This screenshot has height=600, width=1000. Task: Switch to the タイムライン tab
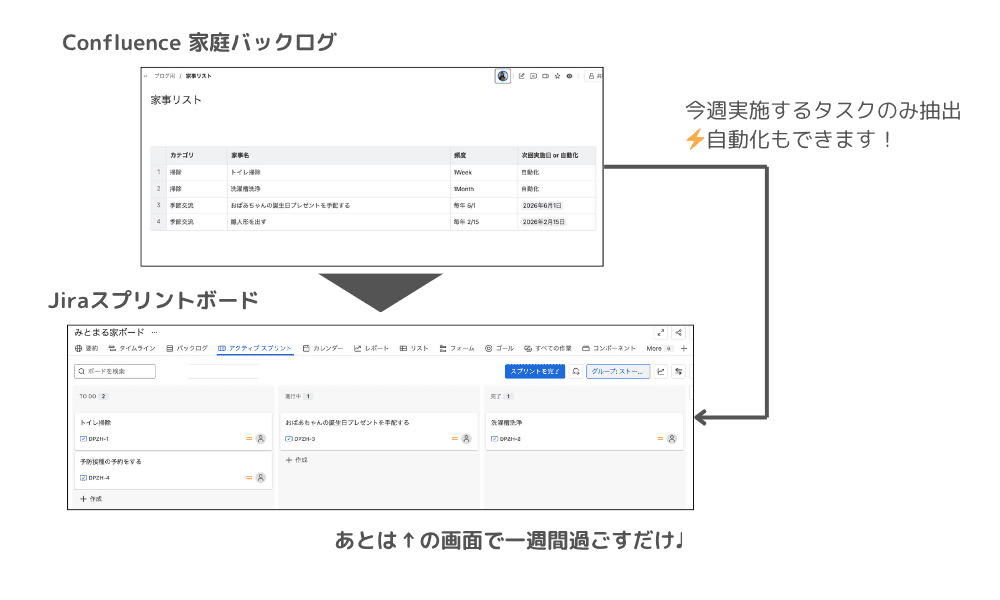pyautogui.click(x=132, y=348)
